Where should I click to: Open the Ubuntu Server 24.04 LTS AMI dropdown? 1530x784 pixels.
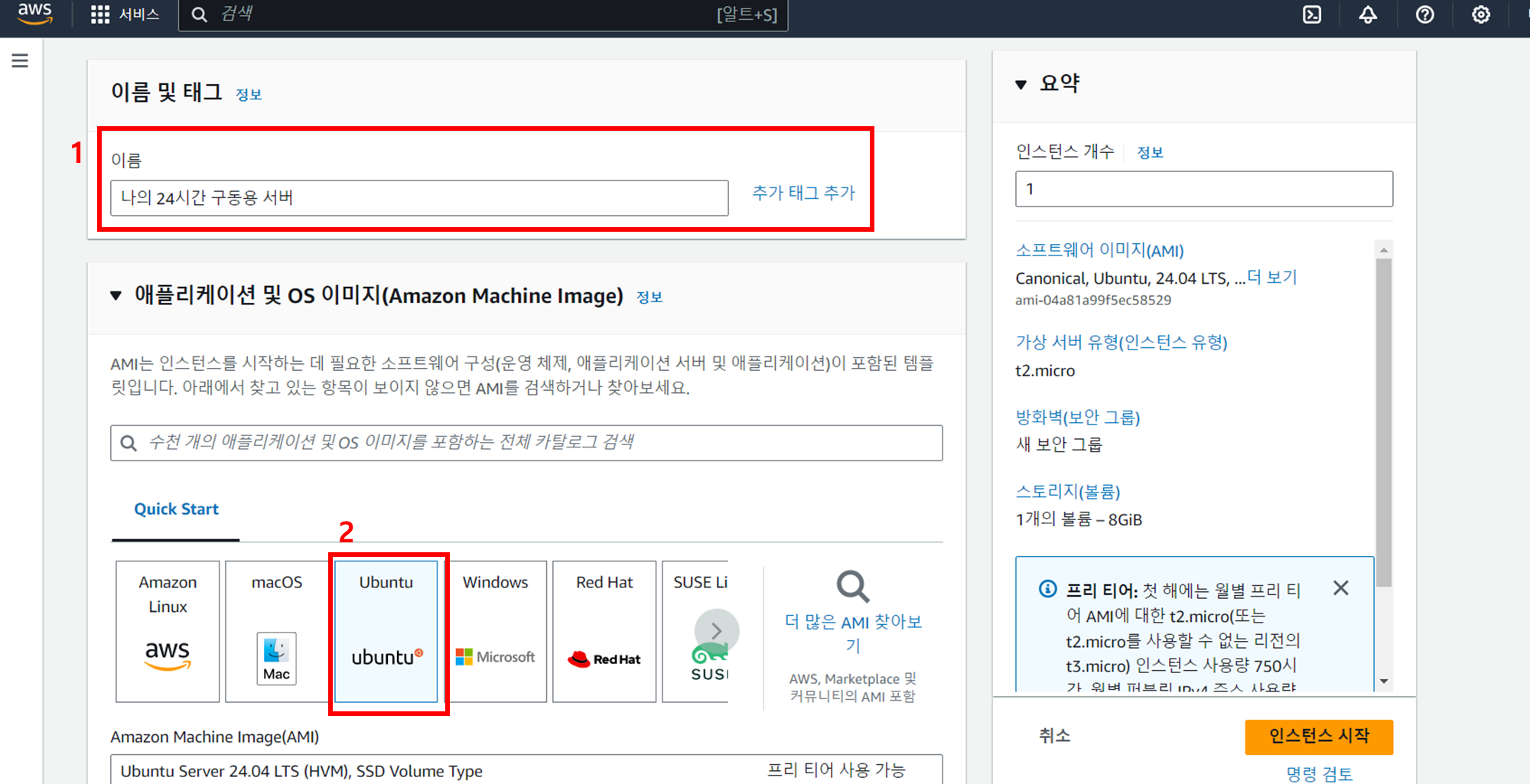(x=526, y=769)
